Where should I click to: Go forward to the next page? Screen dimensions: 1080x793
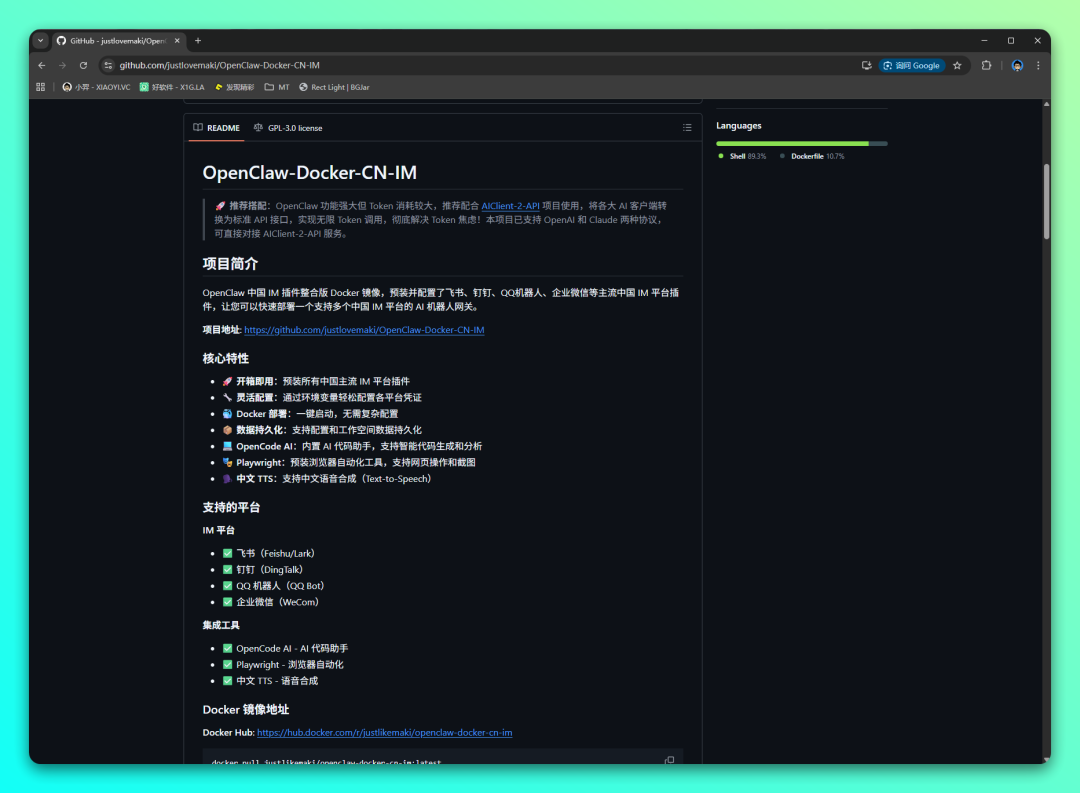[x=63, y=65]
